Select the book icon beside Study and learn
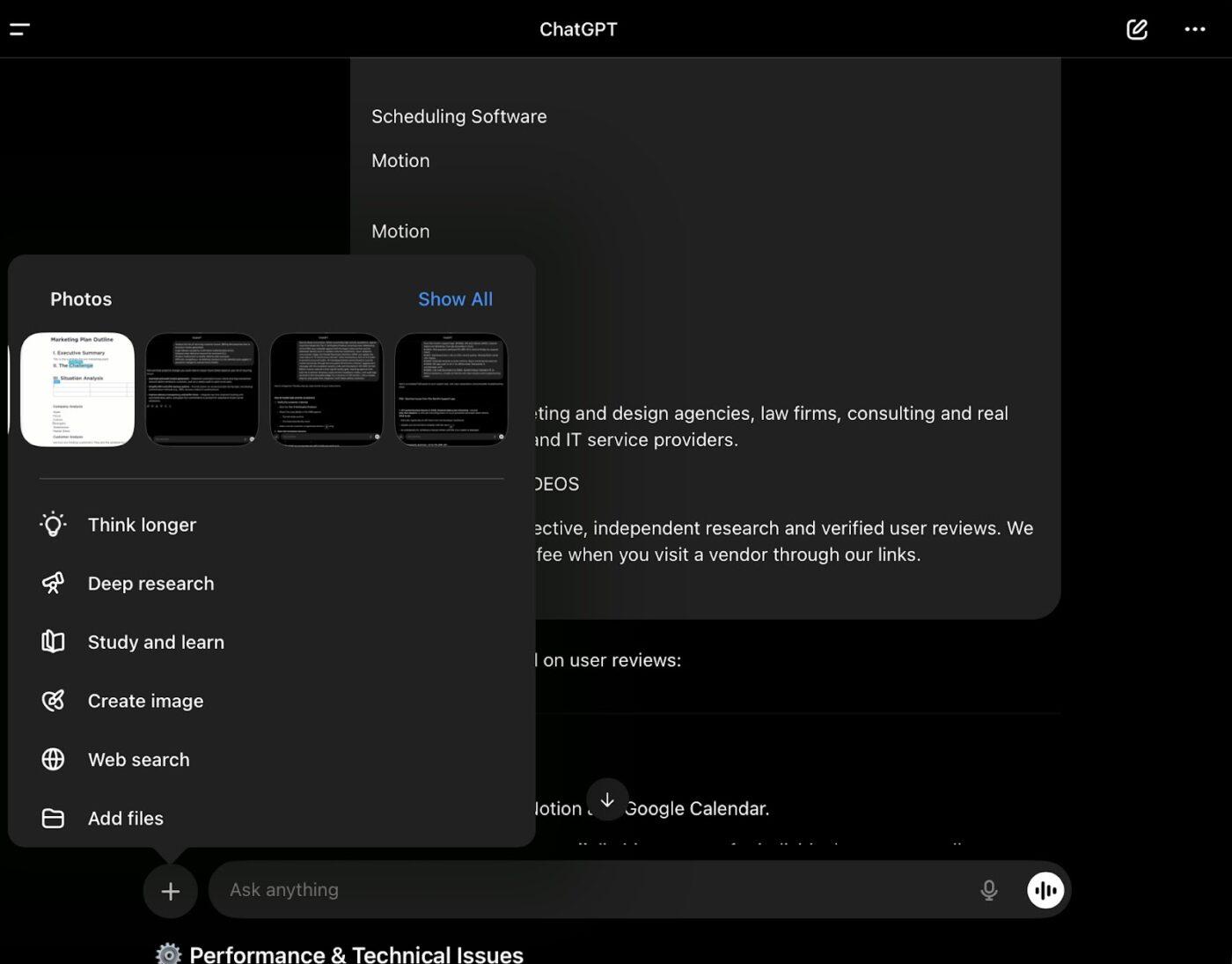 pos(53,642)
